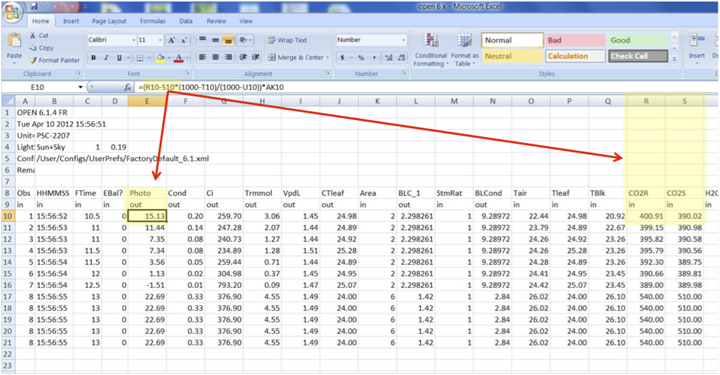The image size is (720, 375).
Task: Click the Cut scissors icon
Action: (x=33, y=35)
